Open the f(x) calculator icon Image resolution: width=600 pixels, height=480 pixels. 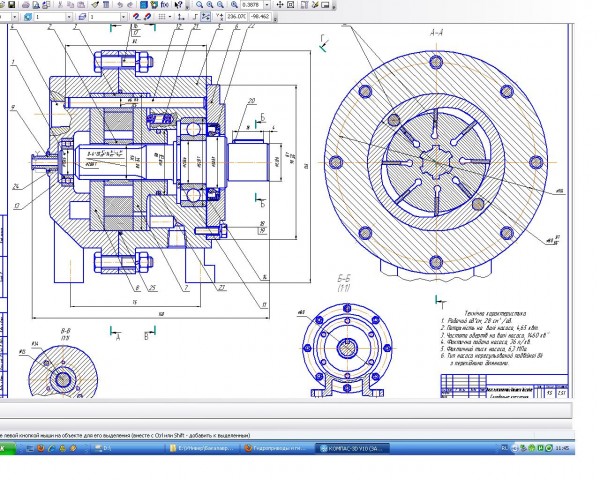point(165,5)
